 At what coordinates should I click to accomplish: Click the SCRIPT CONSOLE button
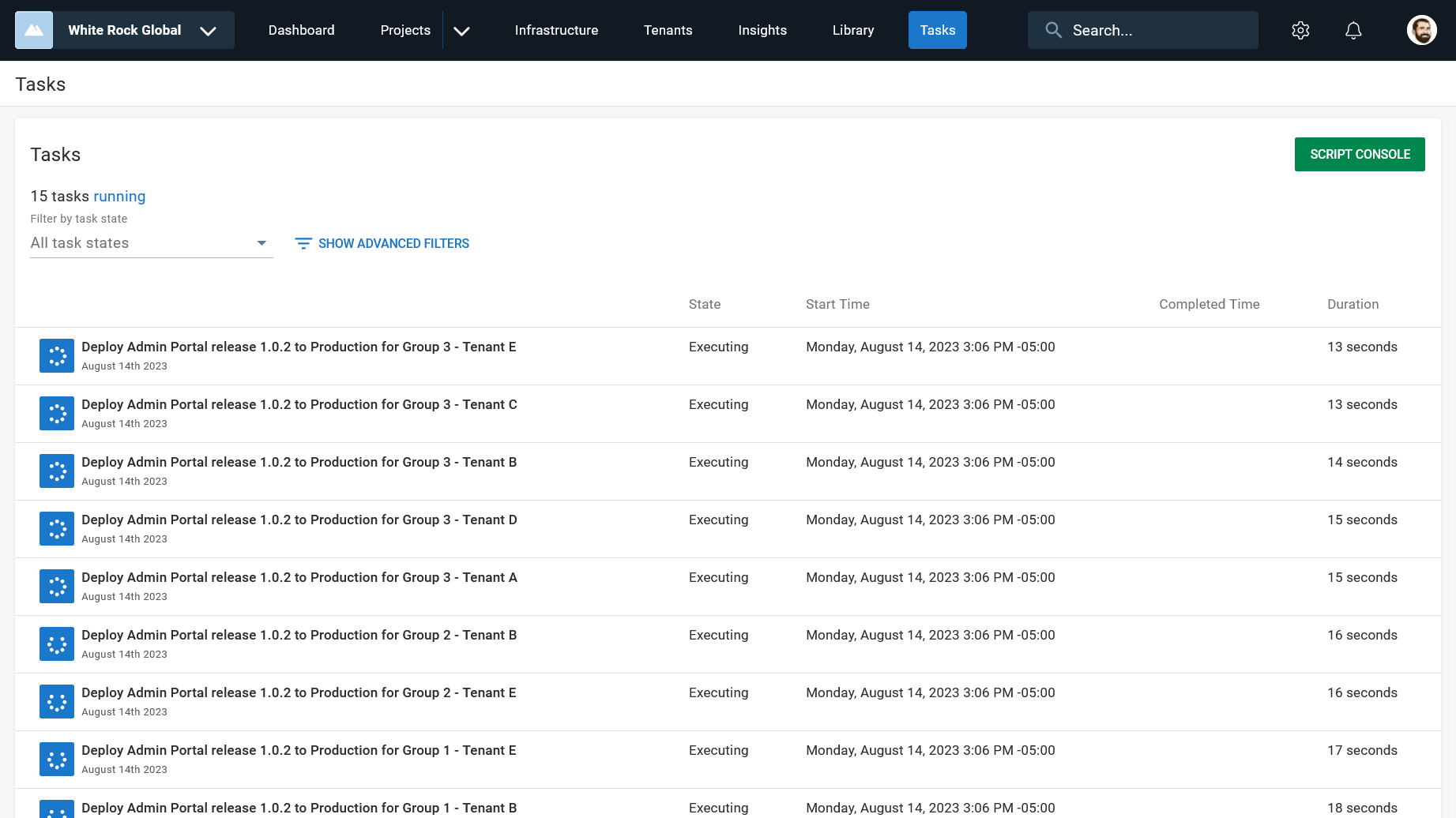[x=1359, y=154]
